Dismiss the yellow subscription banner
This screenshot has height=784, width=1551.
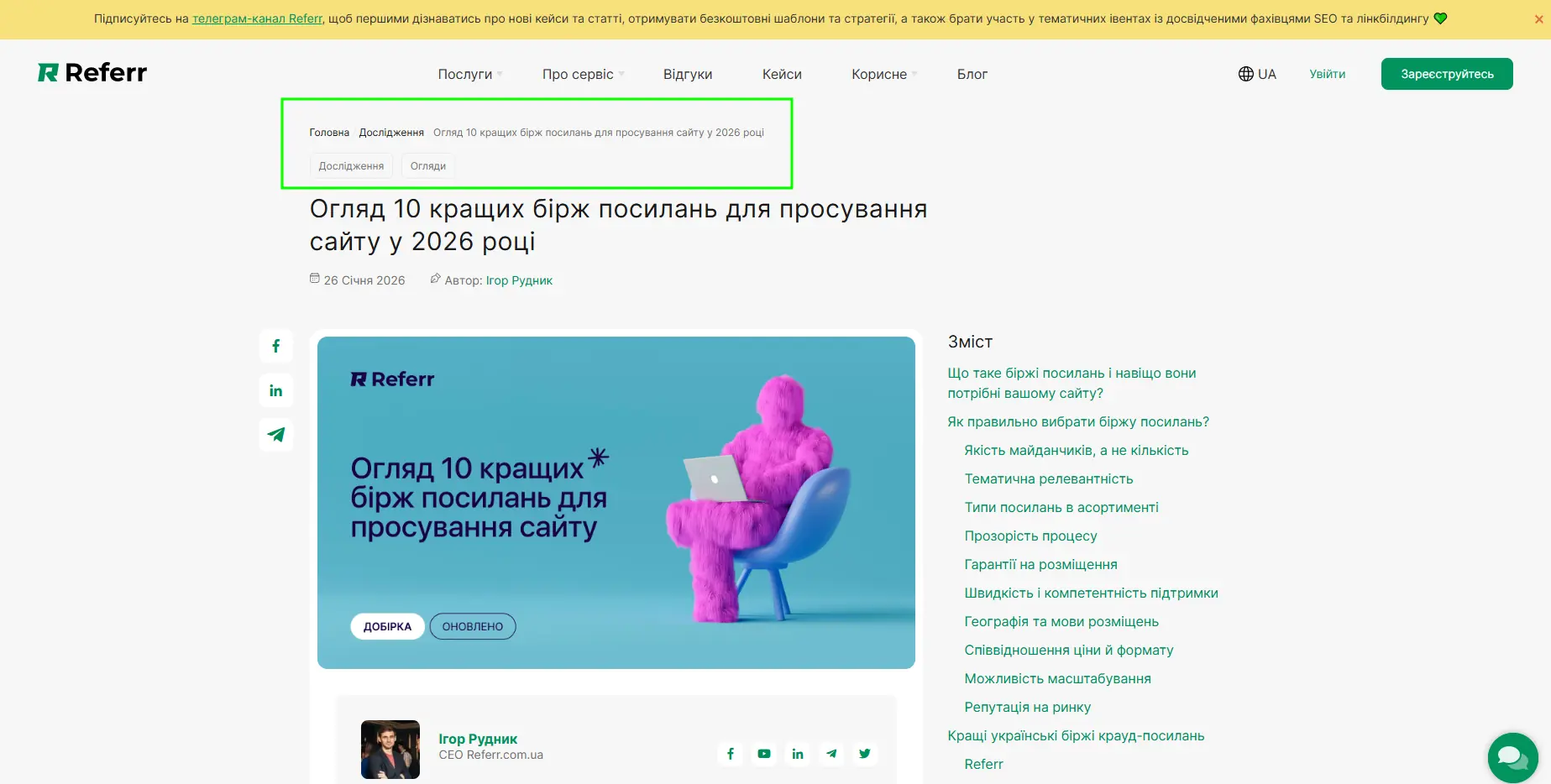tap(1538, 18)
